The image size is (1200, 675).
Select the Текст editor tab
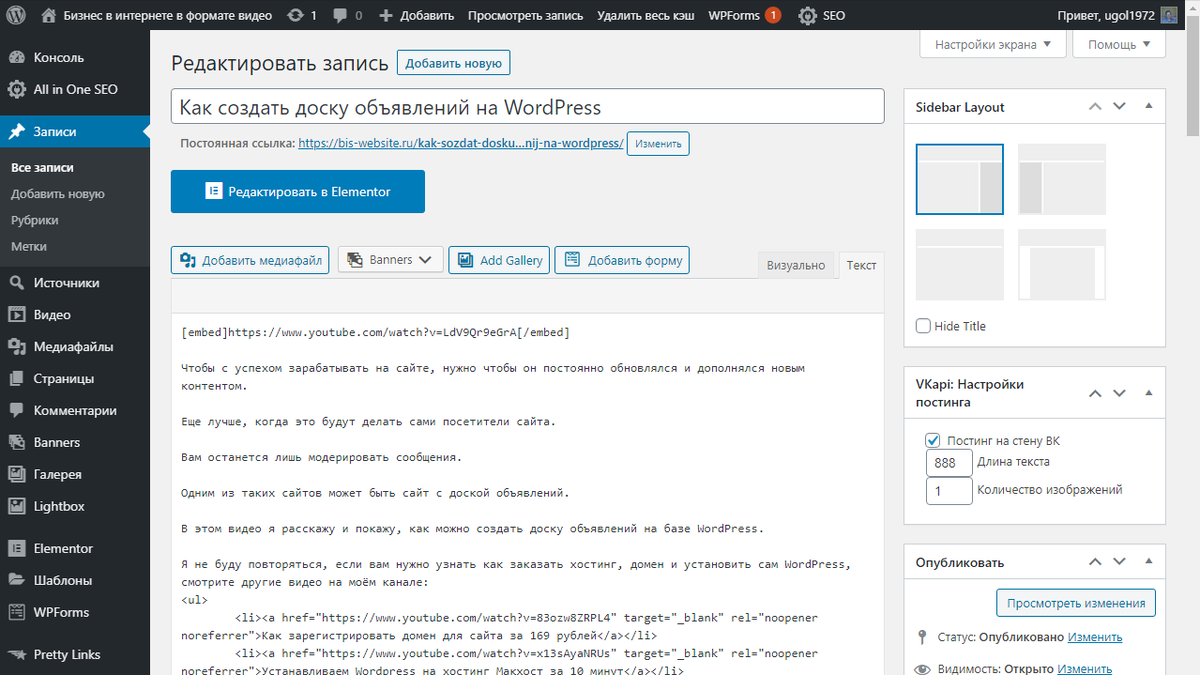(x=860, y=264)
